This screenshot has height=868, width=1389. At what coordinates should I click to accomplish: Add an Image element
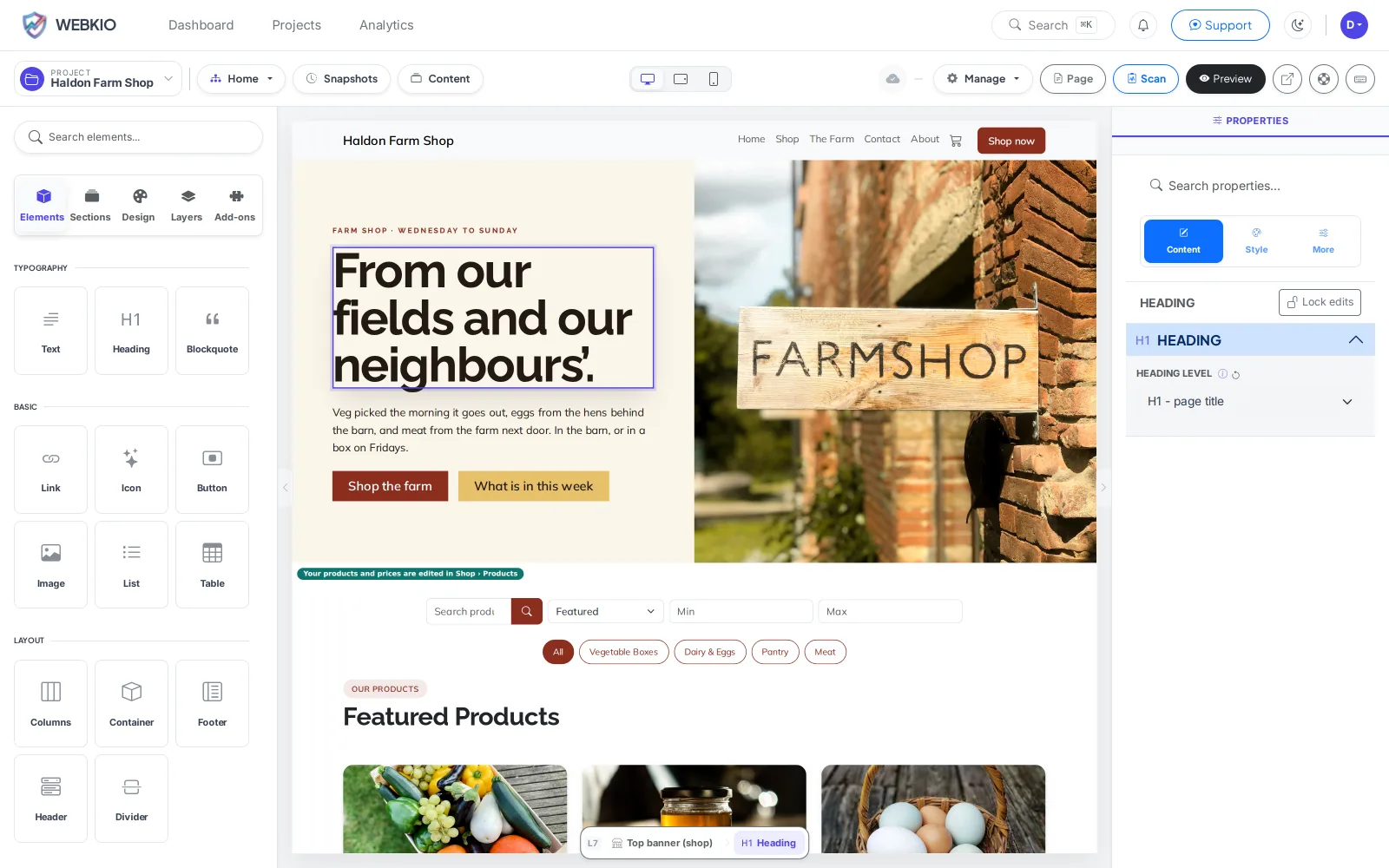(x=50, y=565)
